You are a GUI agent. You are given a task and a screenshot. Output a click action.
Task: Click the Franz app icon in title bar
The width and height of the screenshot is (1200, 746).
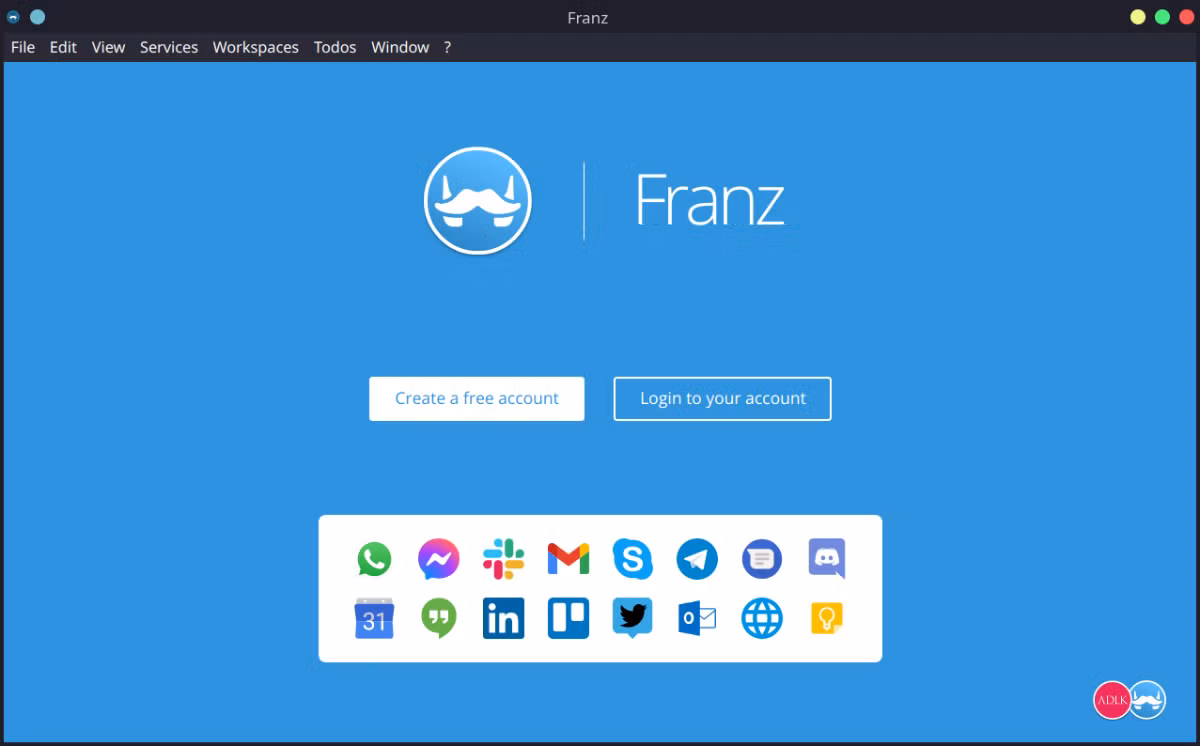[13, 17]
